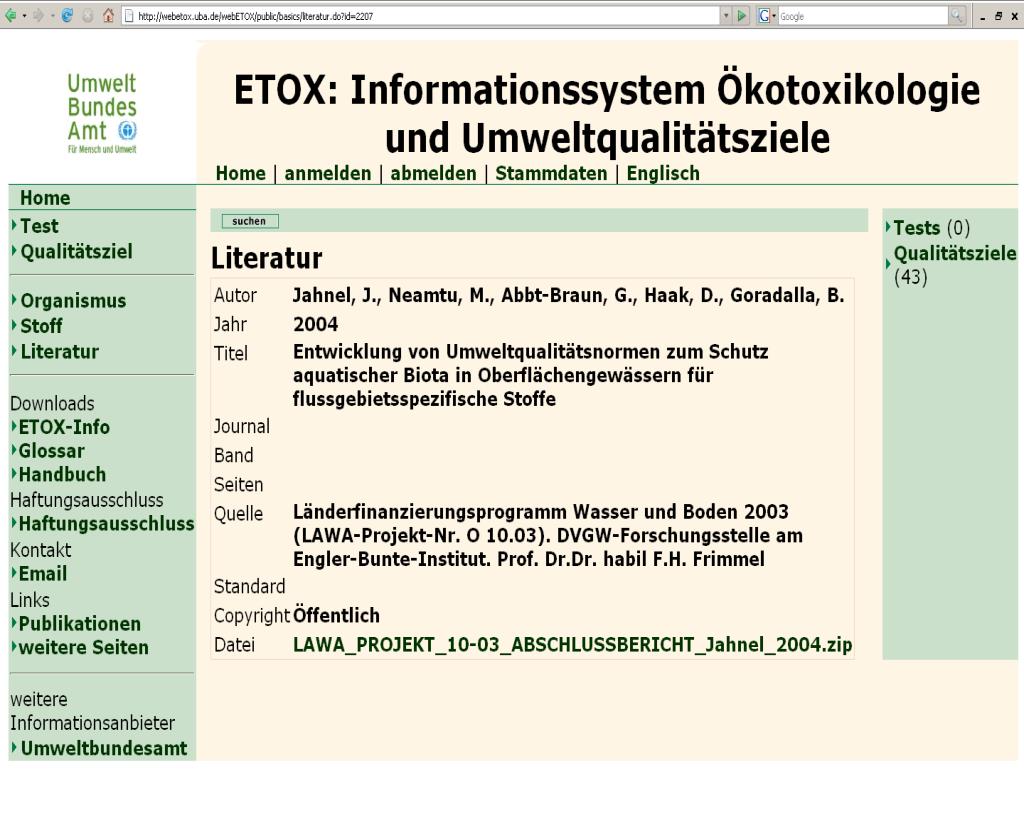
Task: Open Home in the top navigation
Action: 240,173
